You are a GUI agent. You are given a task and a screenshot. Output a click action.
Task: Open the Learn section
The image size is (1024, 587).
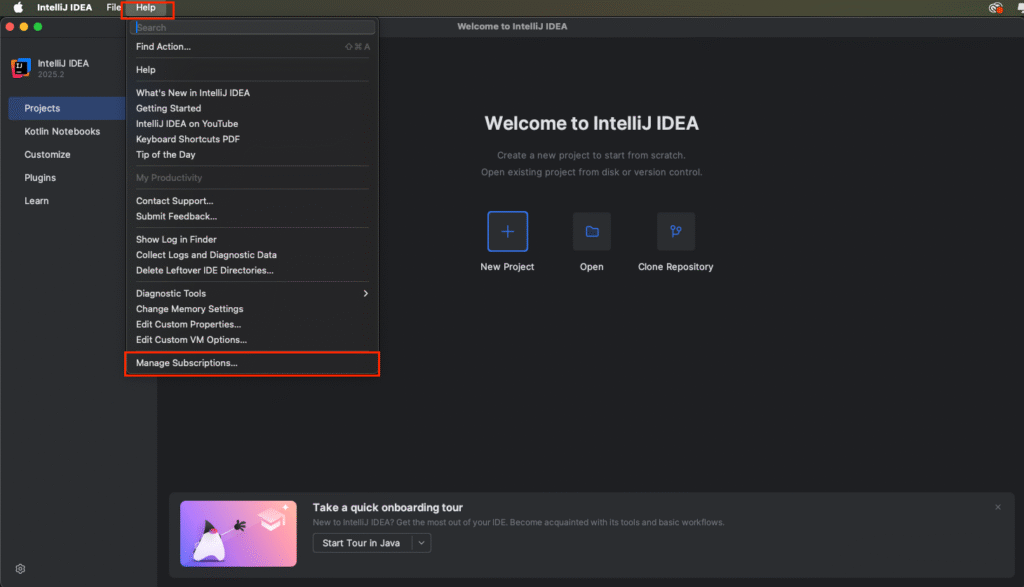point(36,200)
